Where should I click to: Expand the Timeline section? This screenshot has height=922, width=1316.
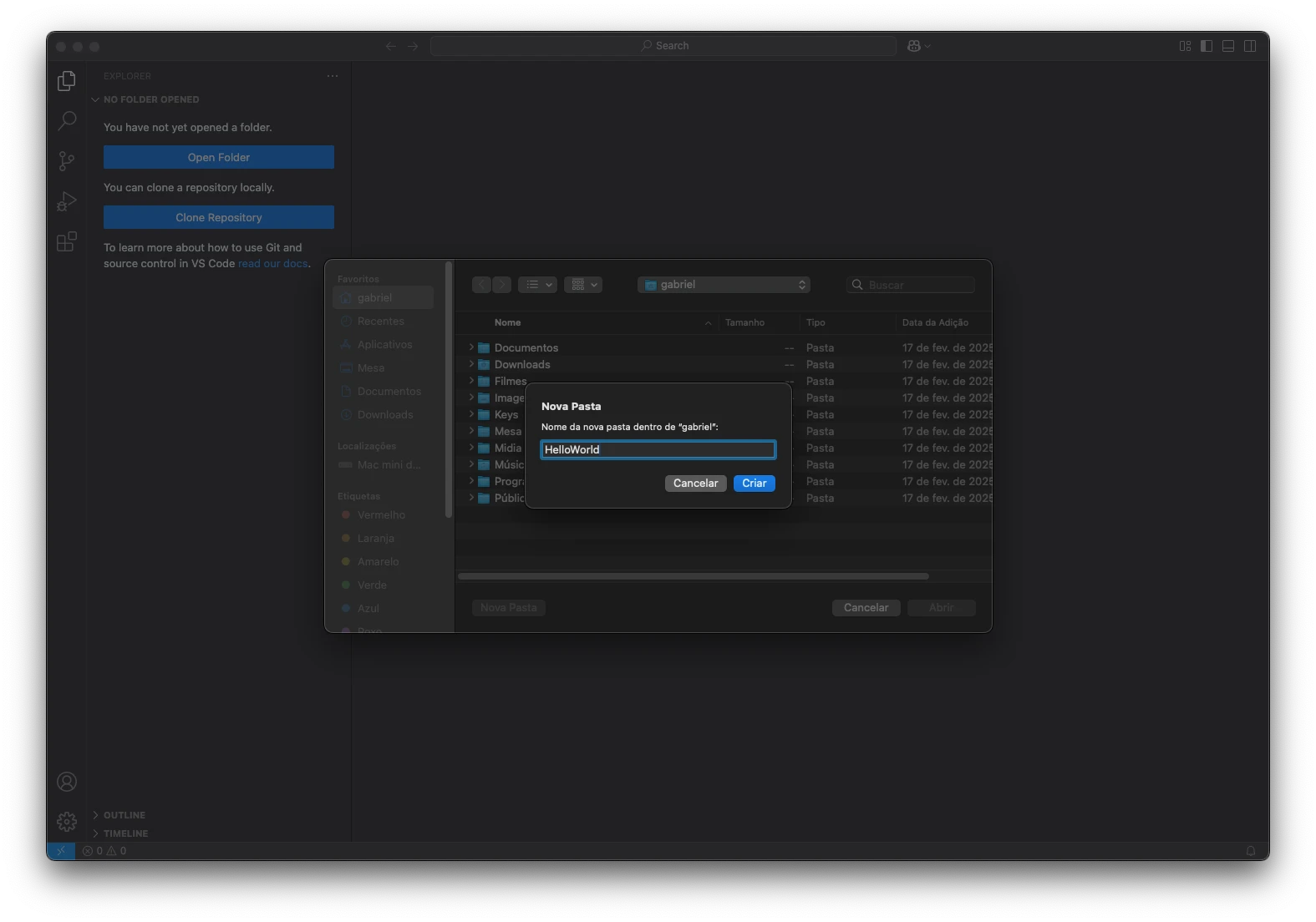(x=125, y=833)
